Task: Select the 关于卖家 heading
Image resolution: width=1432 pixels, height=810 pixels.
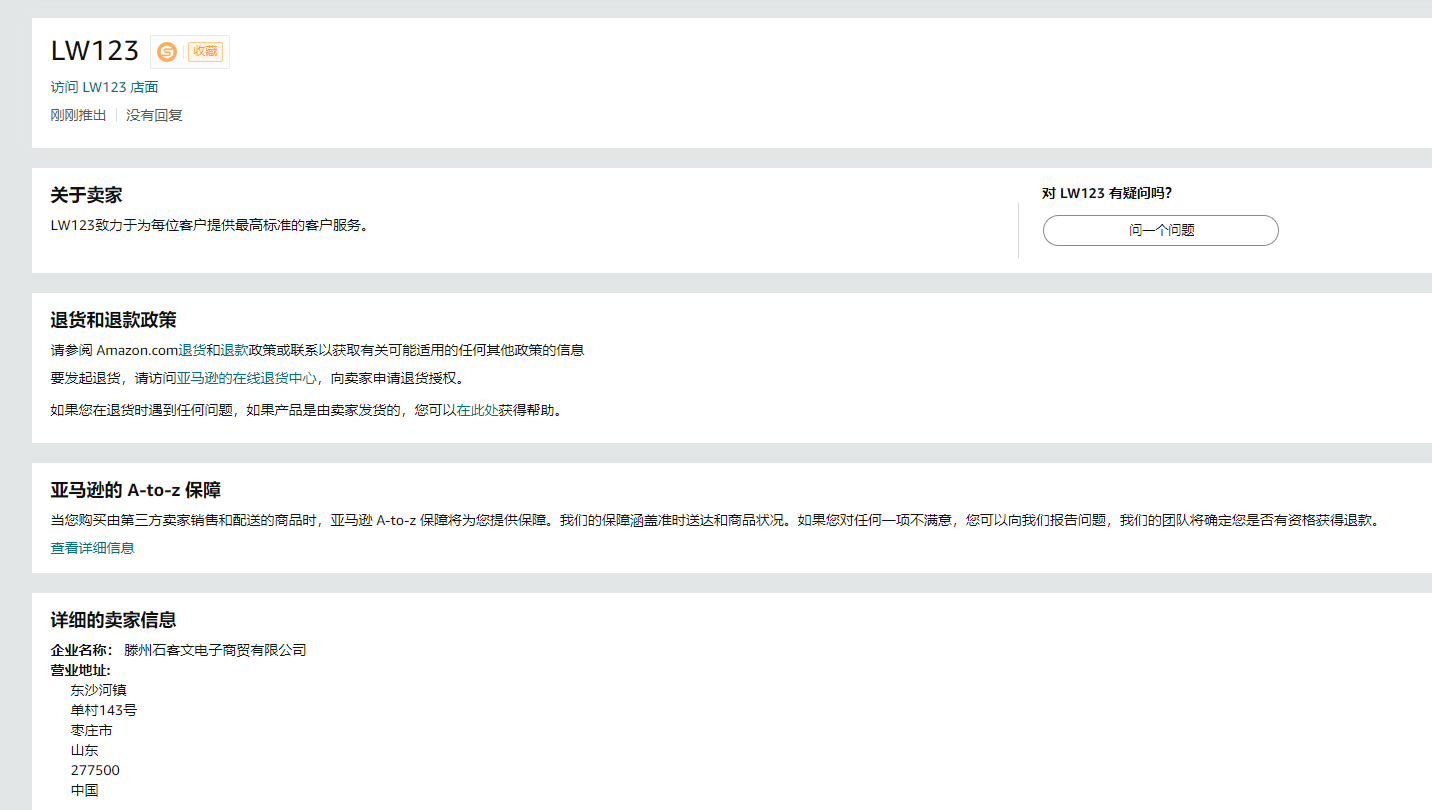Action: coord(87,195)
